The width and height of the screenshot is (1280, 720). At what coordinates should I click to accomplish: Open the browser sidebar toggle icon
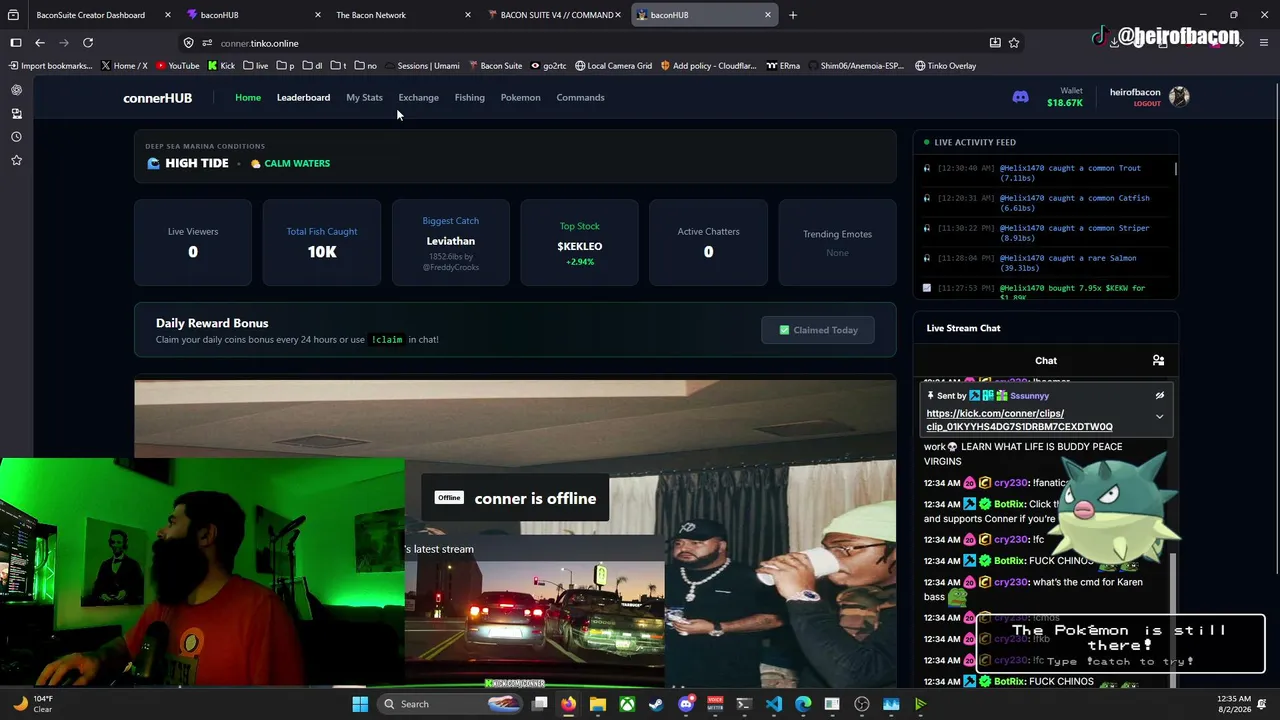pyautogui.click(x=16, y=43)
